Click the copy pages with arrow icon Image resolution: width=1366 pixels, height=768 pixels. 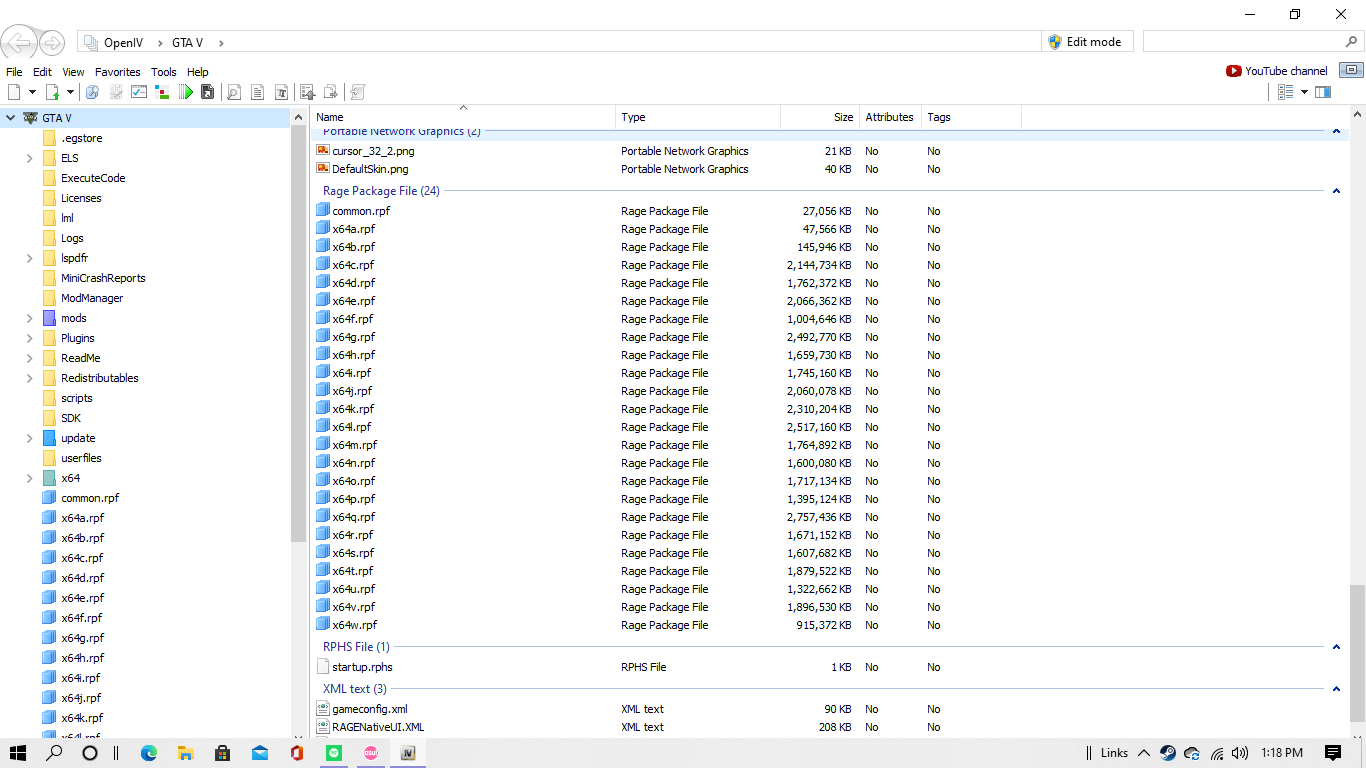(x=331, y=92)
